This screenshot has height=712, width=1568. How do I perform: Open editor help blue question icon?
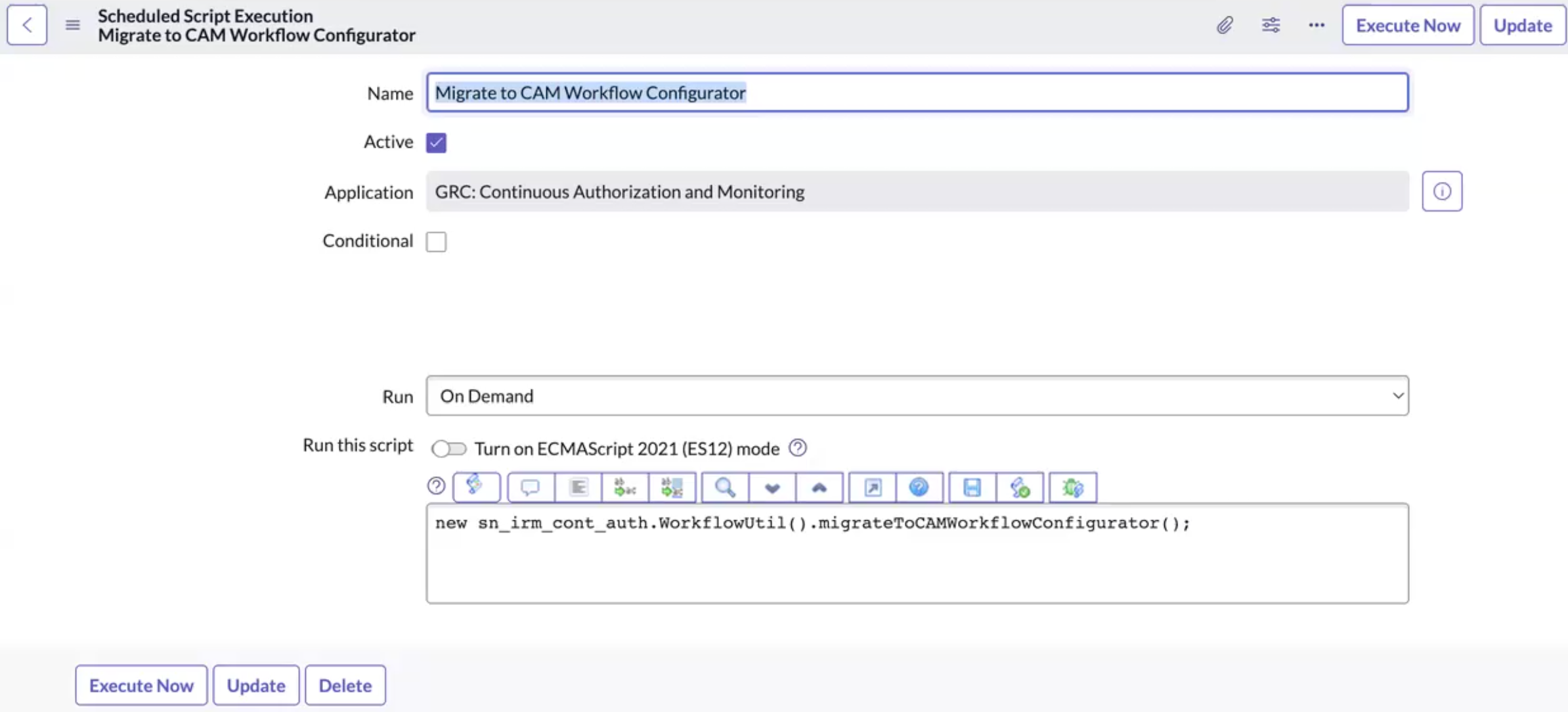click(919, 487)
